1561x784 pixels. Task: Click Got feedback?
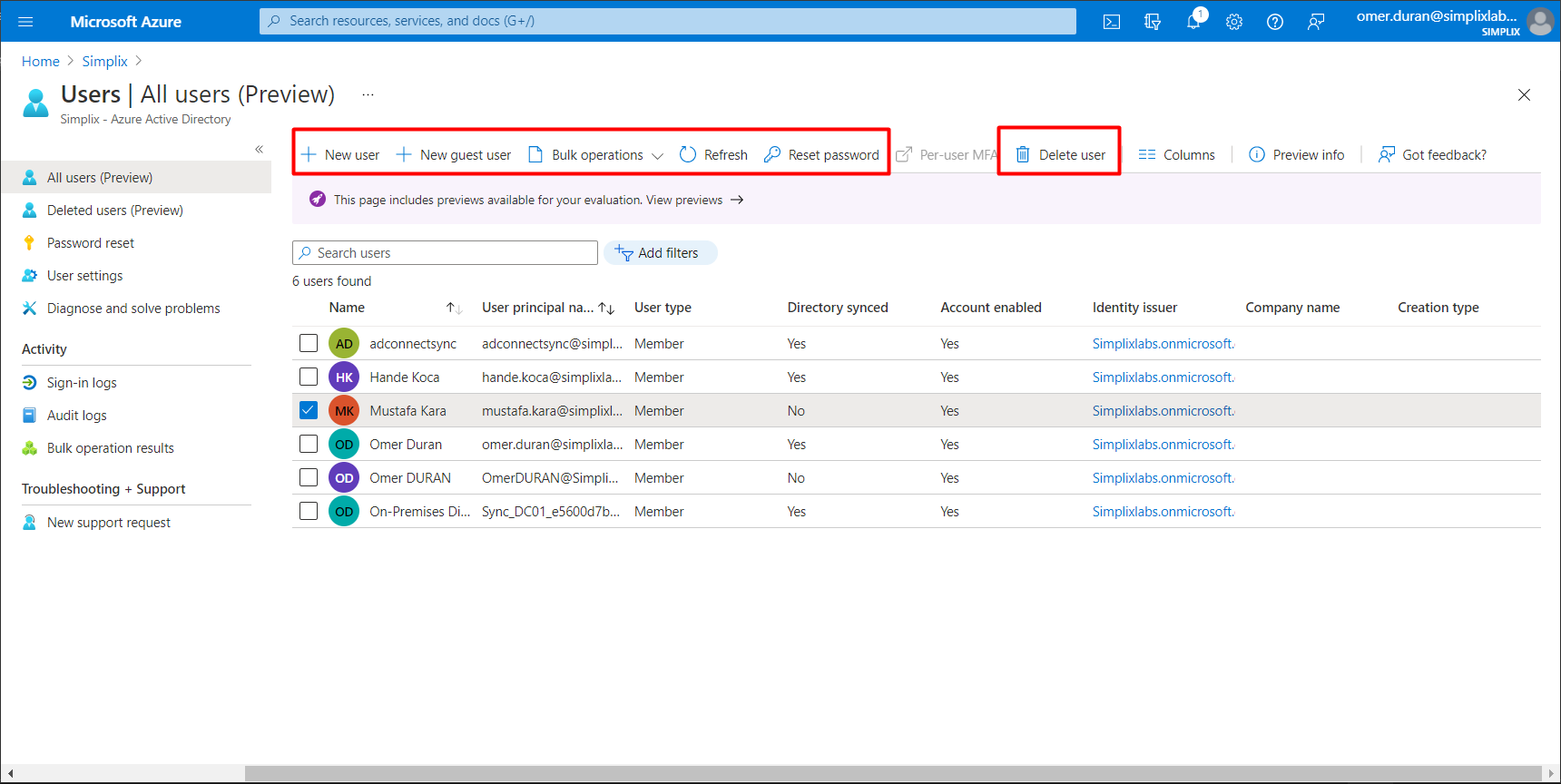pos(1432,155)
